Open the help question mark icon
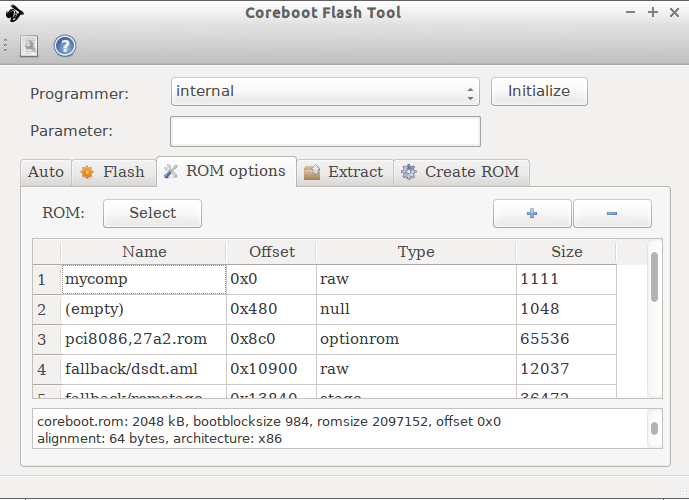689x500 pixels. [65, 46]
